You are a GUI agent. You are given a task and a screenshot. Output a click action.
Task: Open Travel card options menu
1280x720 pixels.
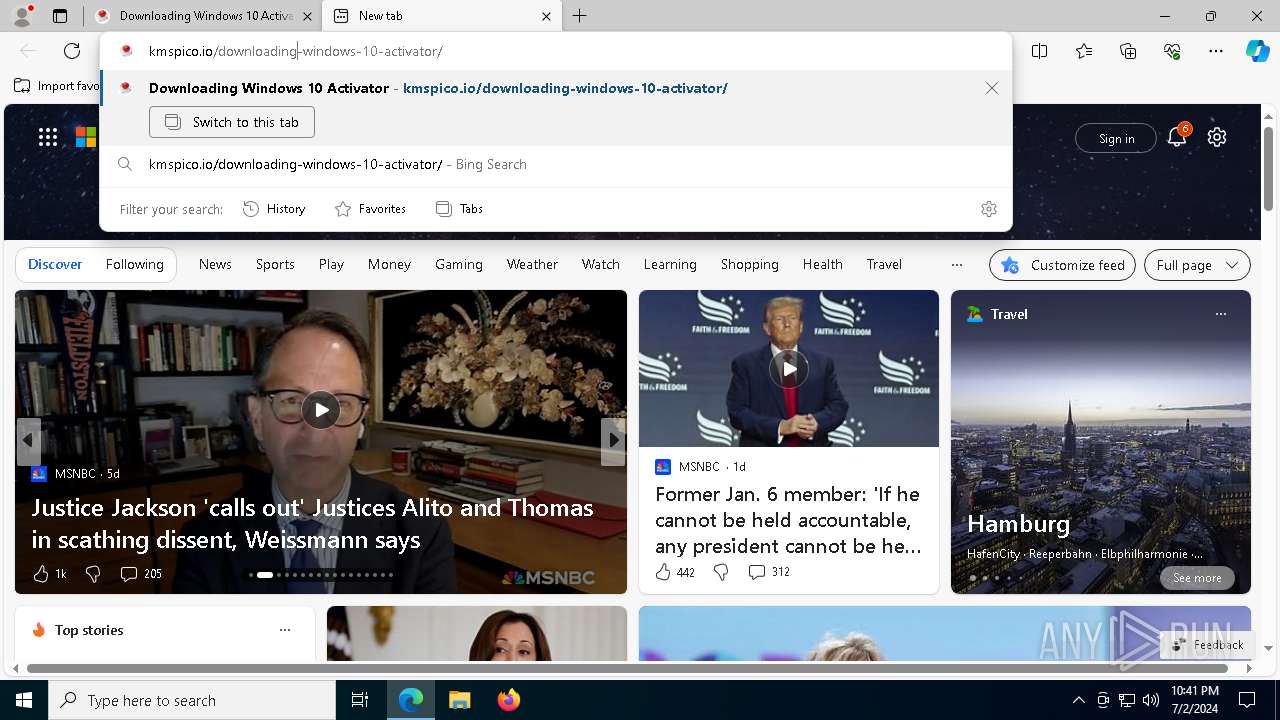pos(1220,314)
